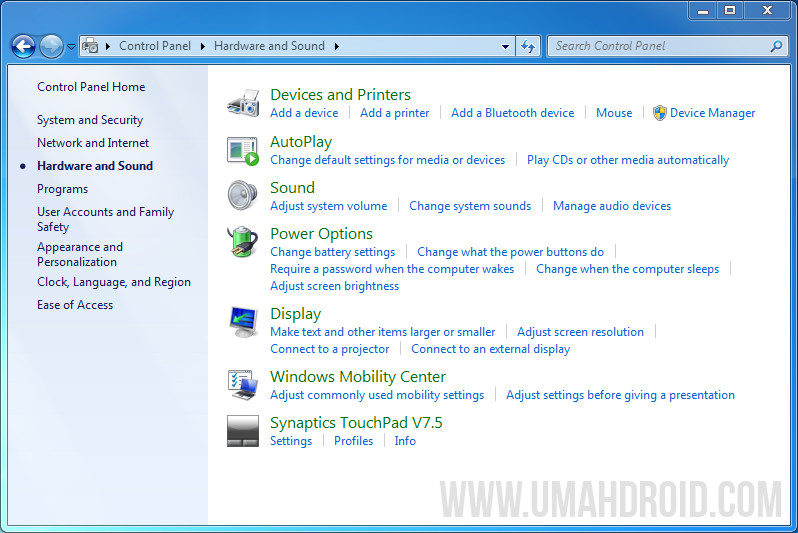Screen dimensions: 798x533
Task: Open the Display heading link
Action: pos(295,314)
